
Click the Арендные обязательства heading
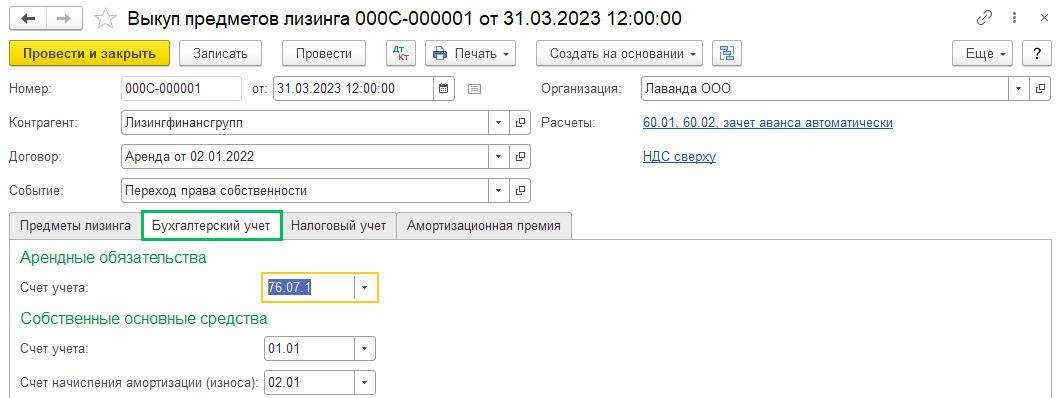(x=113, y=257)
